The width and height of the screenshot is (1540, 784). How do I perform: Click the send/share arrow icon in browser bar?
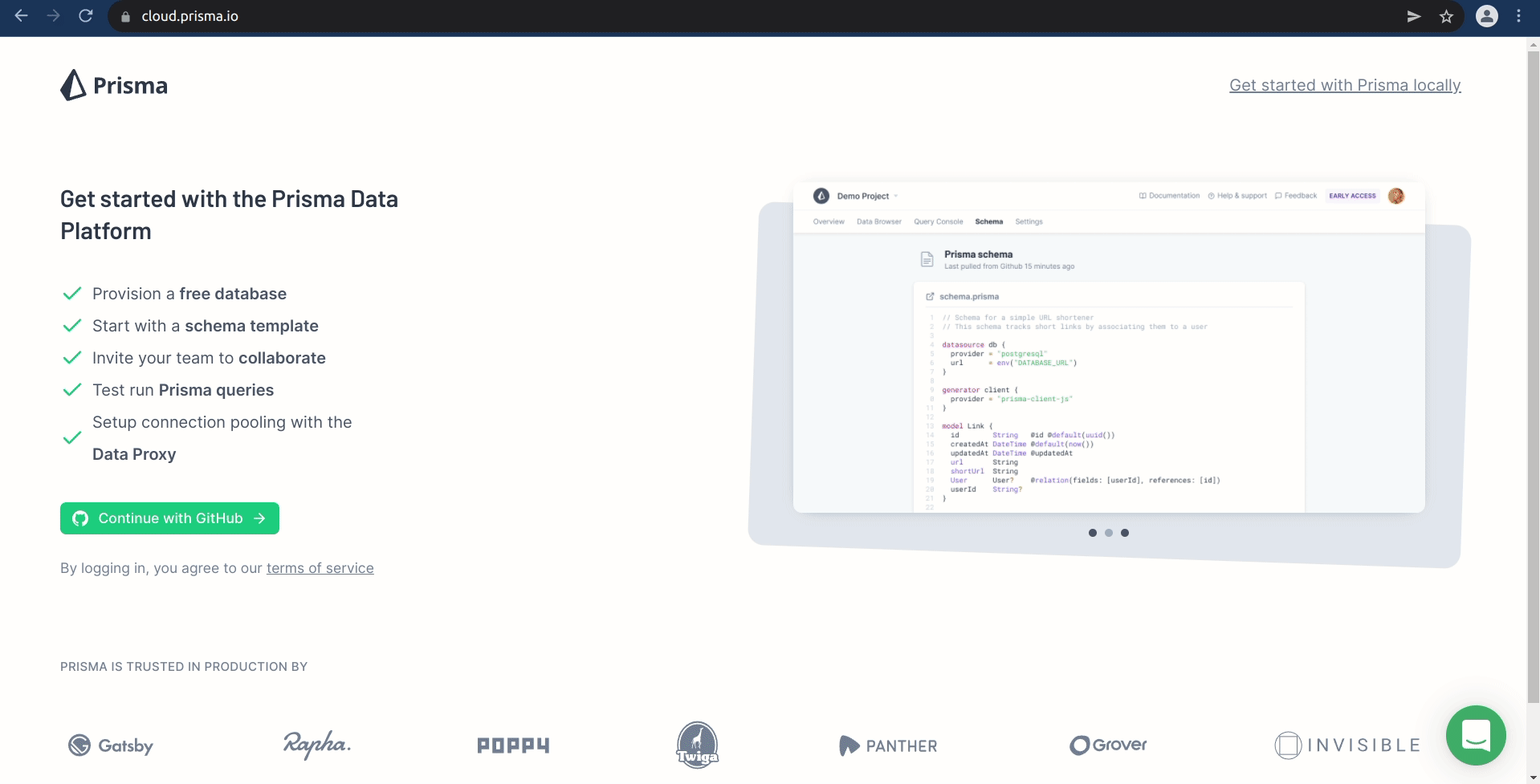[1414, 16]
